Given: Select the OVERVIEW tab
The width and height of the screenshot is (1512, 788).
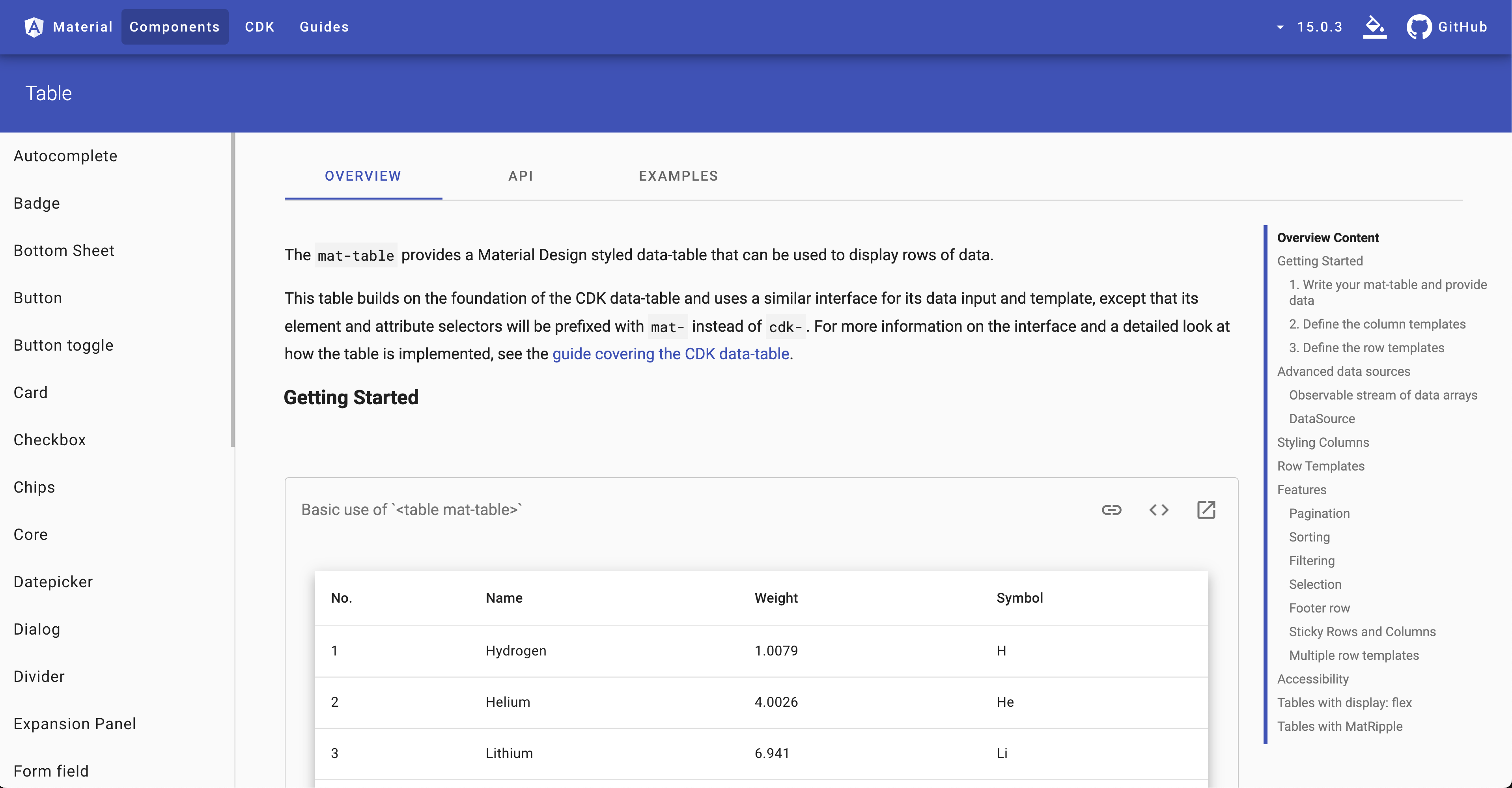Looking at the screenshot, I should click(363, 176).
